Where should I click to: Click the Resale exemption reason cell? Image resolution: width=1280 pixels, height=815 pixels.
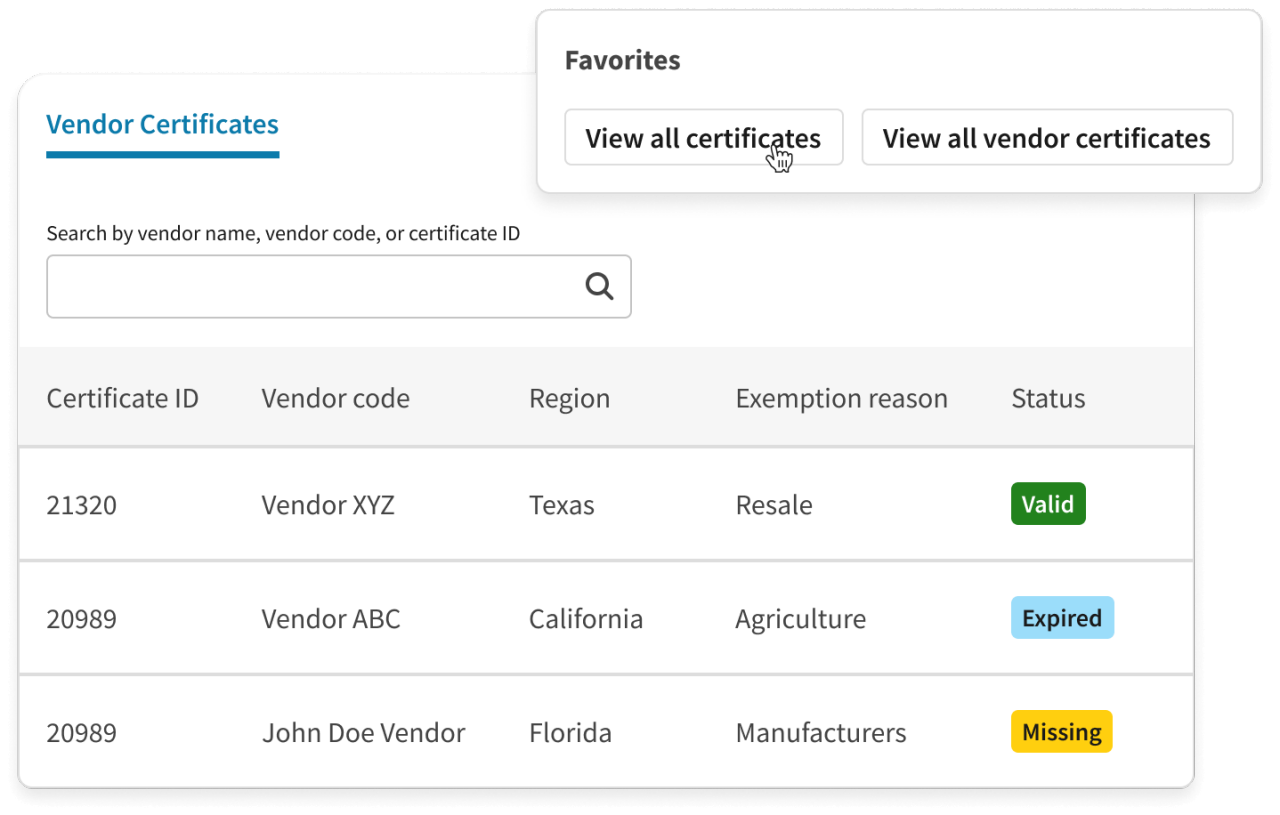[773, 504]
